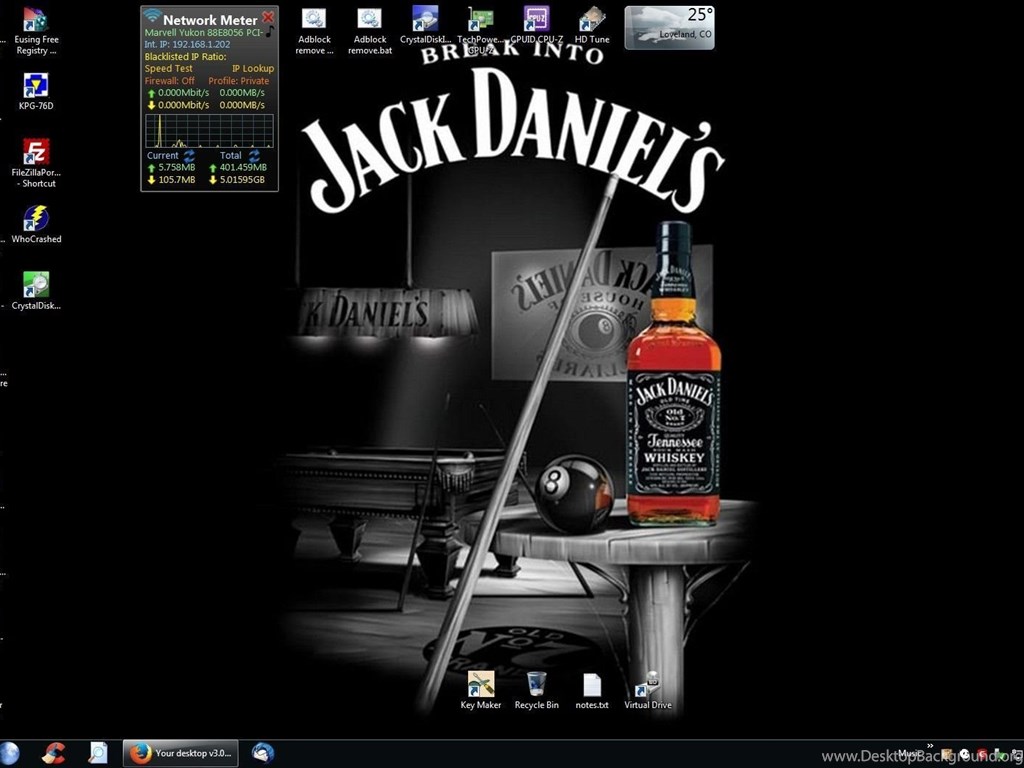Open the WhoCrashed desktop icon

click(x=36, y=219)
